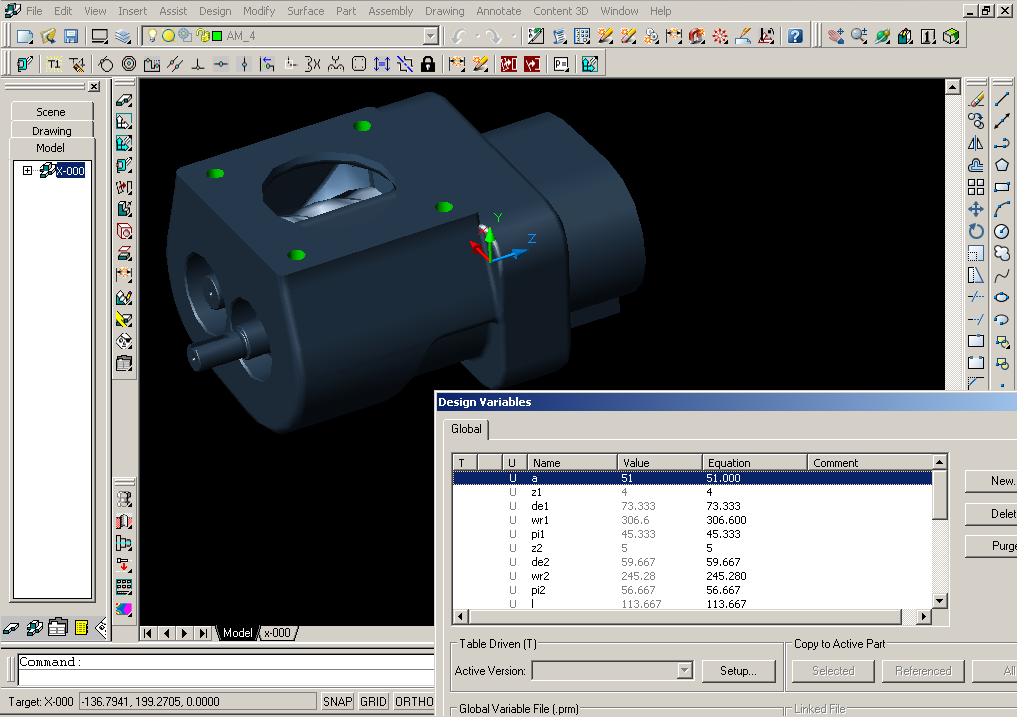
Task: Open the Active Version dropdown
Action: 684,670
